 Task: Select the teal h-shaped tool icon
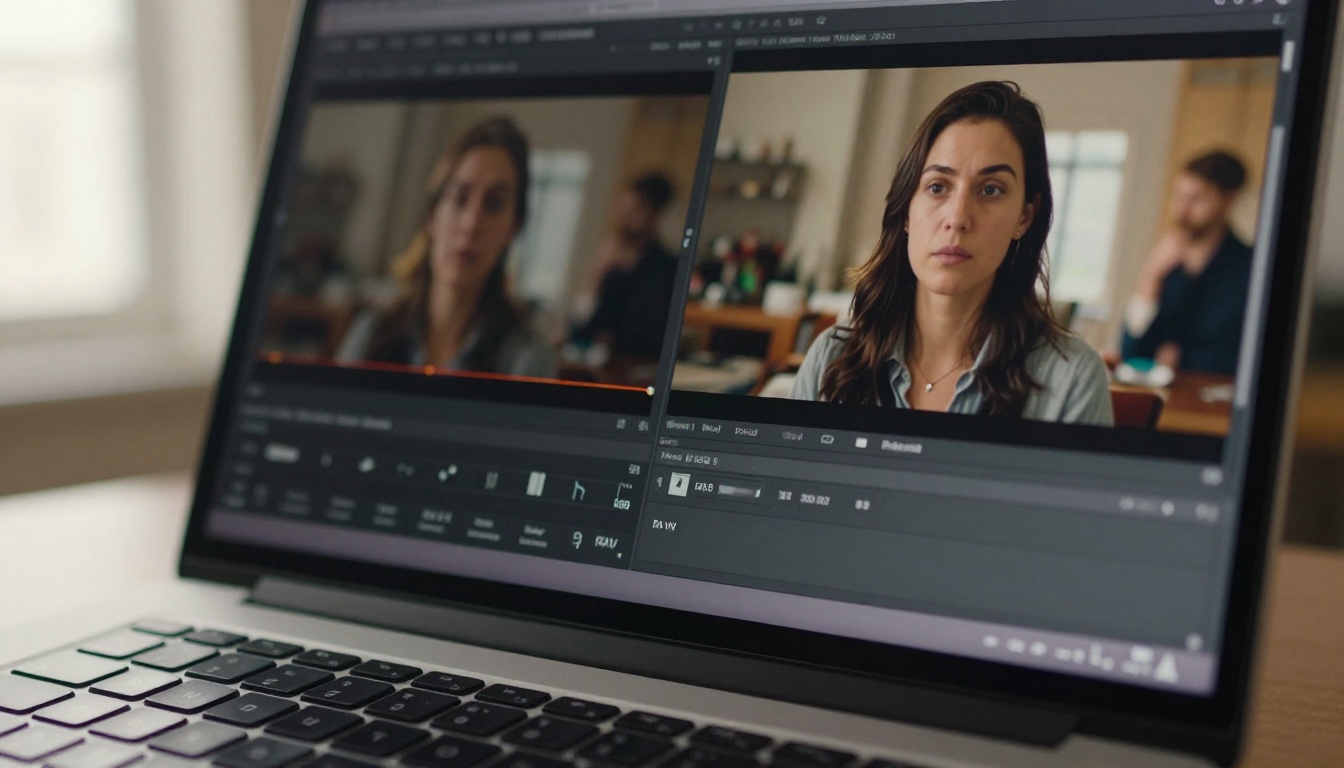(x=578, y=490)
